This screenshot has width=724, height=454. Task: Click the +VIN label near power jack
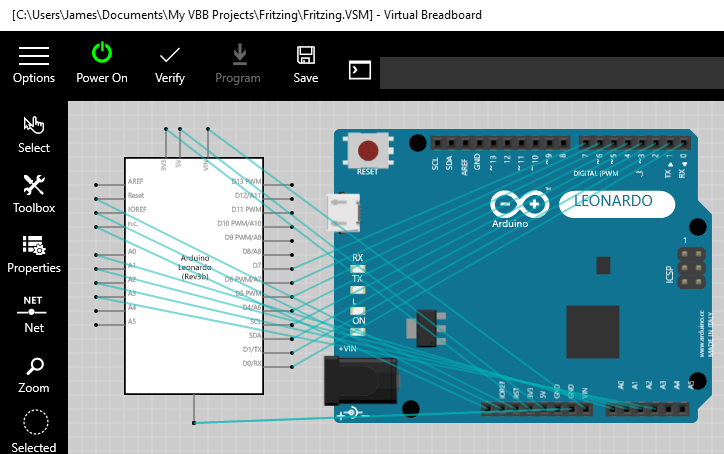point(348,349)
